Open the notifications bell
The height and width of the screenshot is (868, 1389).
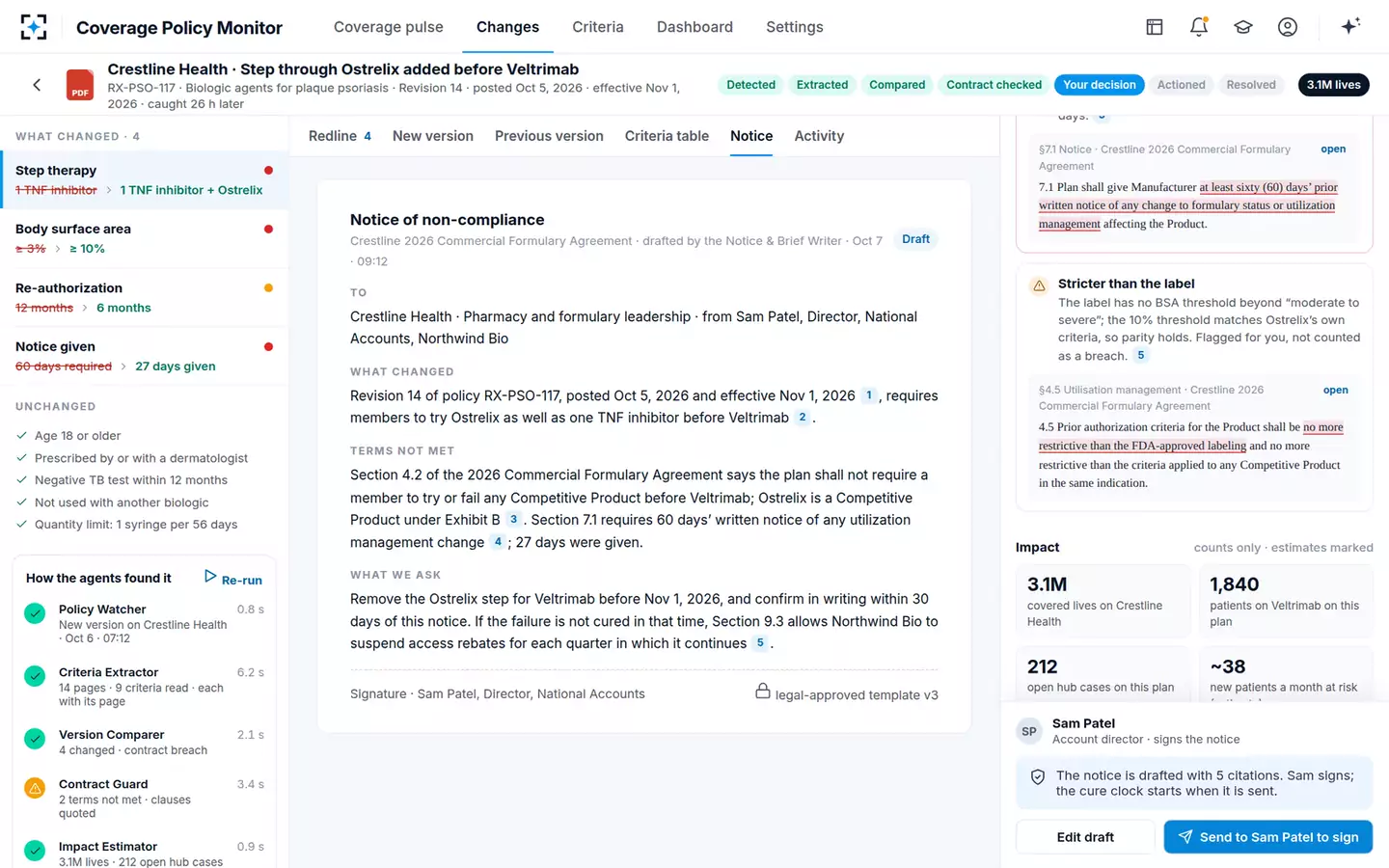1199,27
